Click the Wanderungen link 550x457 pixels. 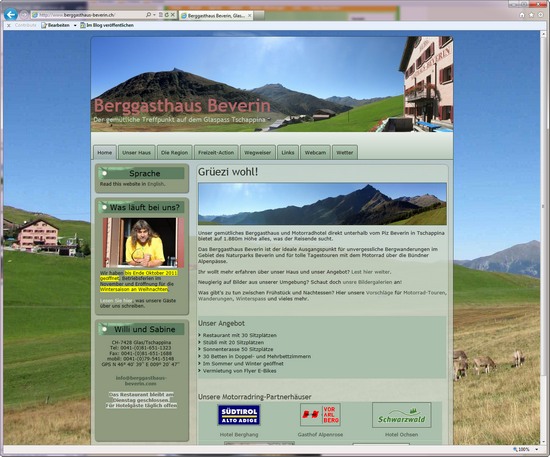[215, 299]
